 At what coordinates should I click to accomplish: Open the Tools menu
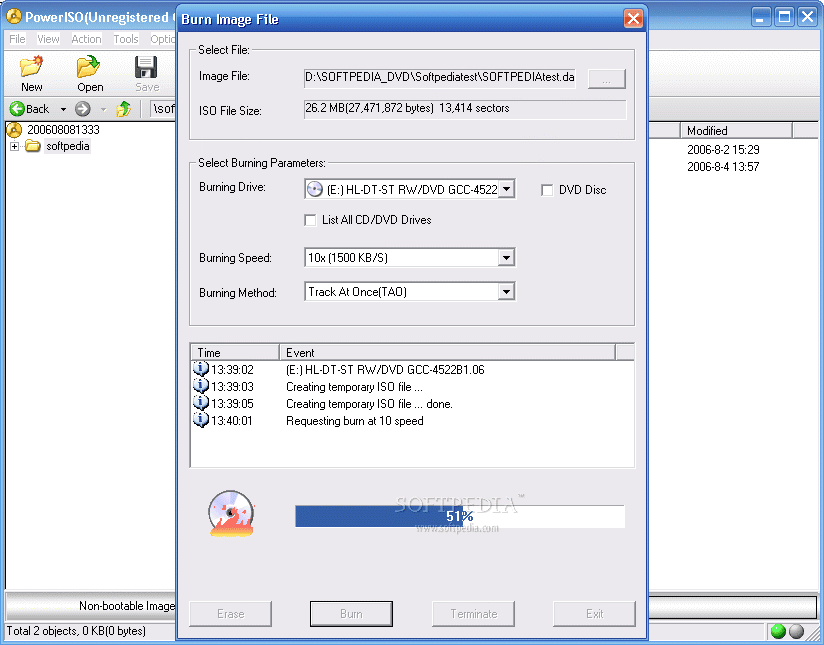(x=126, y=39)
